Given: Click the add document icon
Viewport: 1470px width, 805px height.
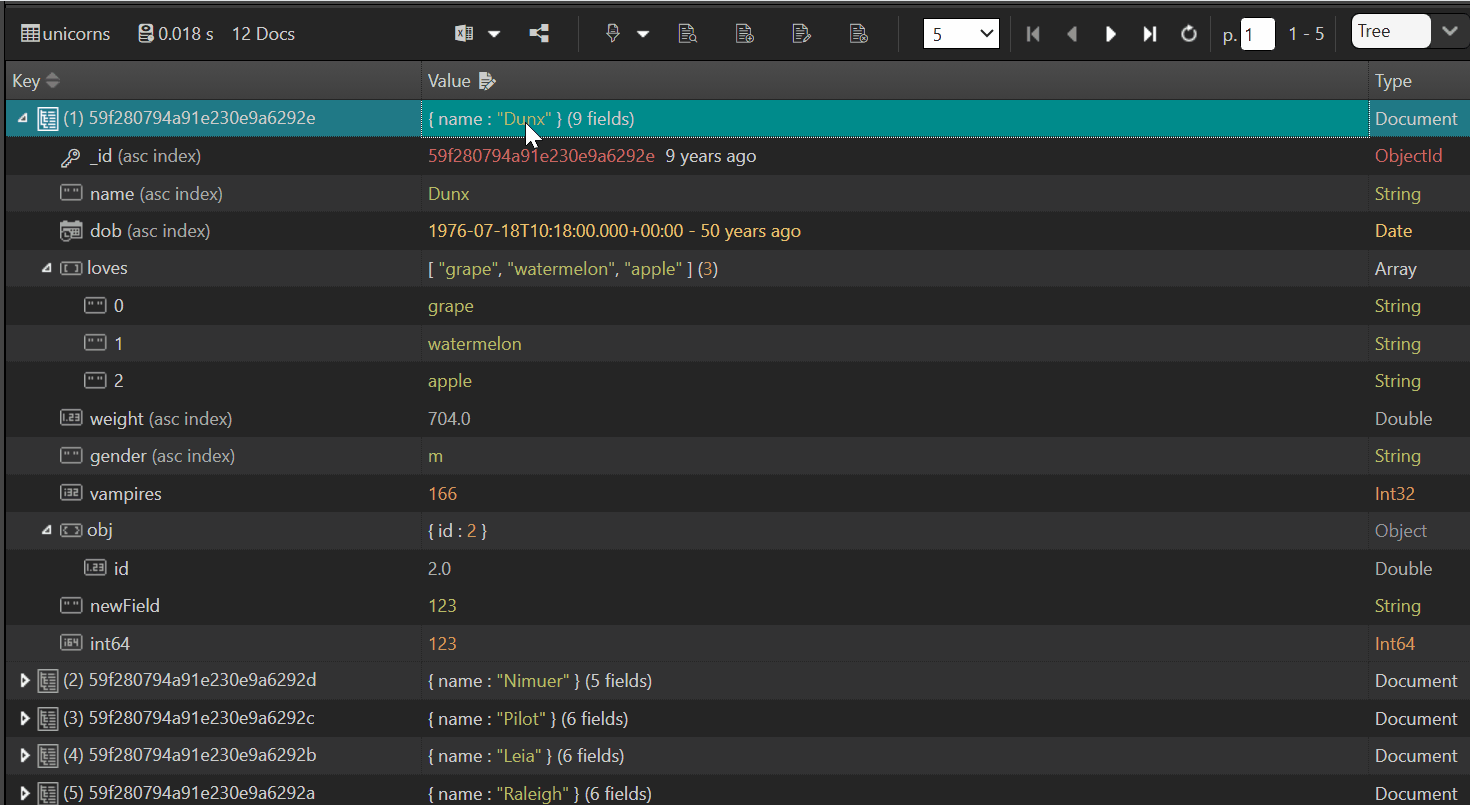Looking at the screenshot, I should (744, 34).
